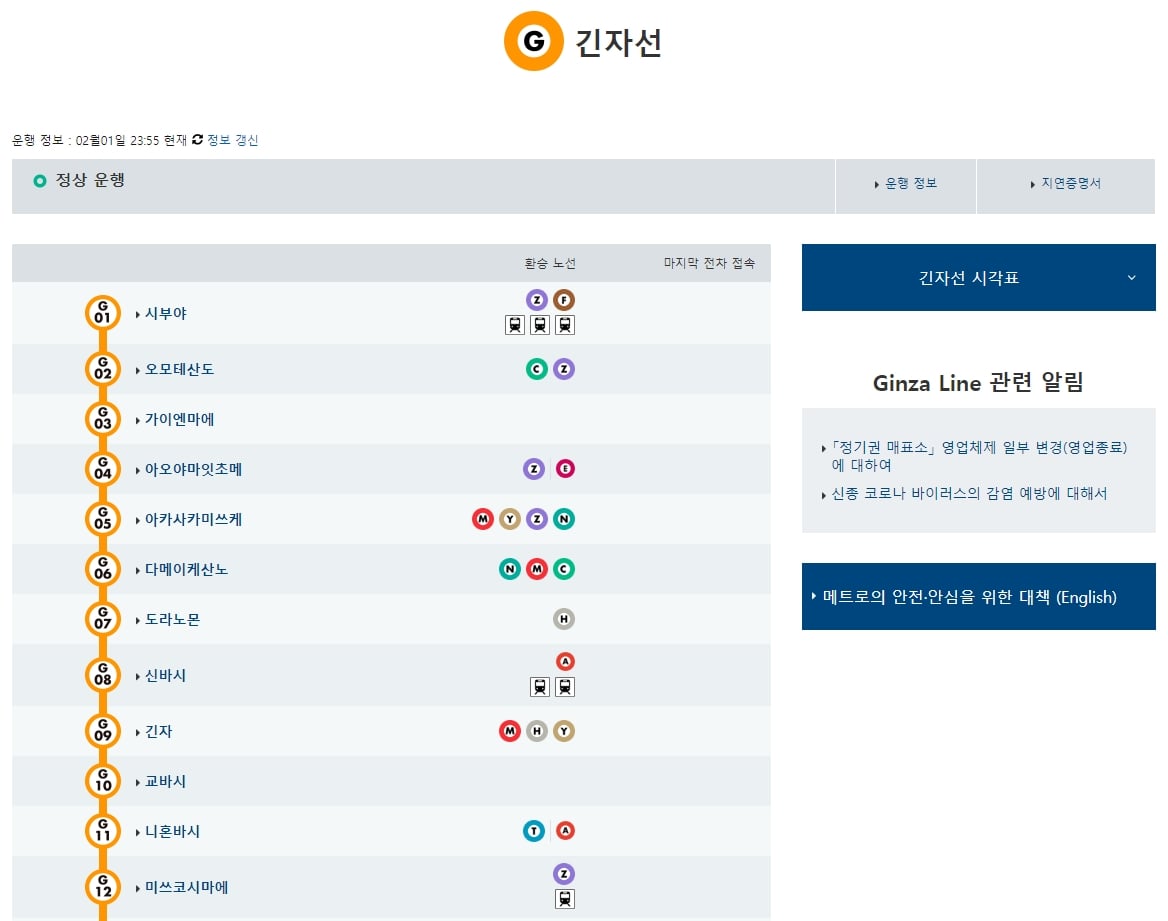Click 메트로의 안전·안심을 위한 대책 button
Screen dimensions: 1168x921
(978, 596)
